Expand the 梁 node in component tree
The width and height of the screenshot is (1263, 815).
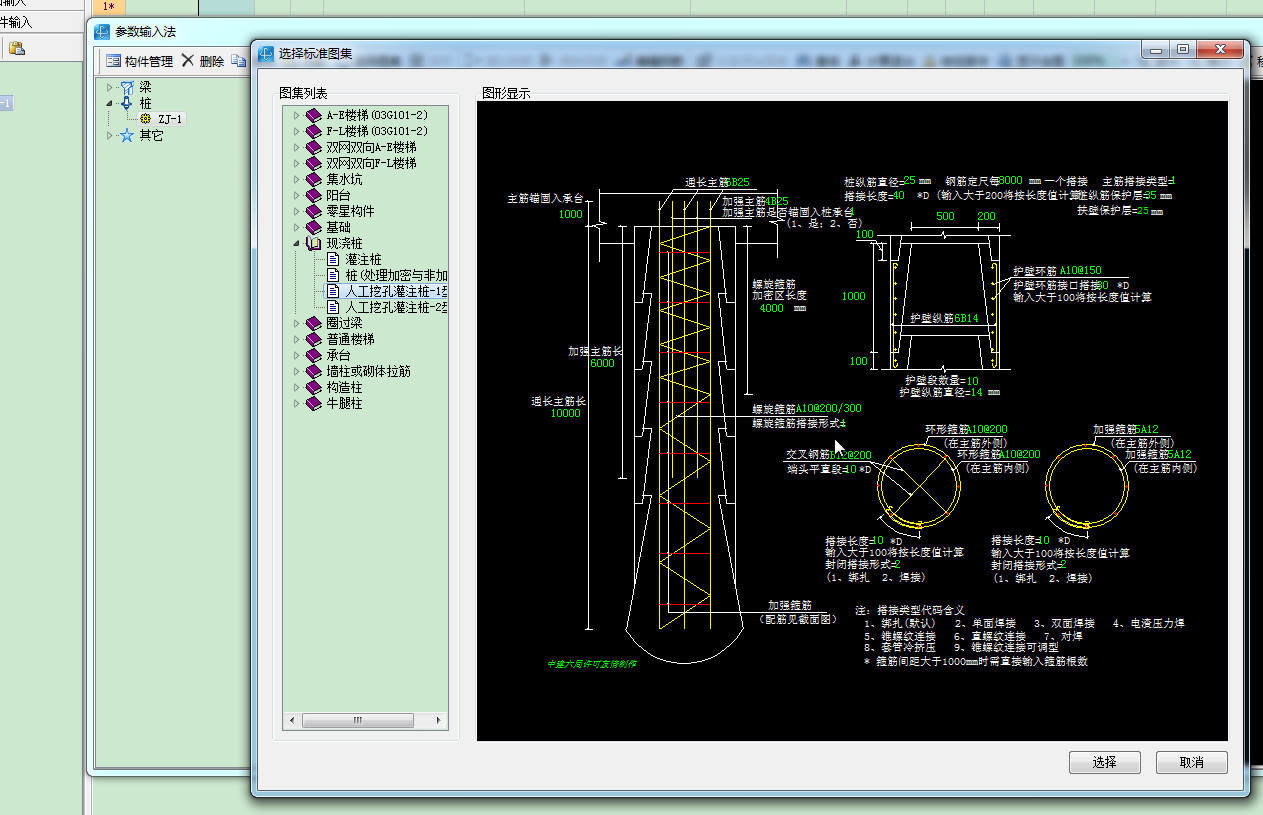pos(109,87)
